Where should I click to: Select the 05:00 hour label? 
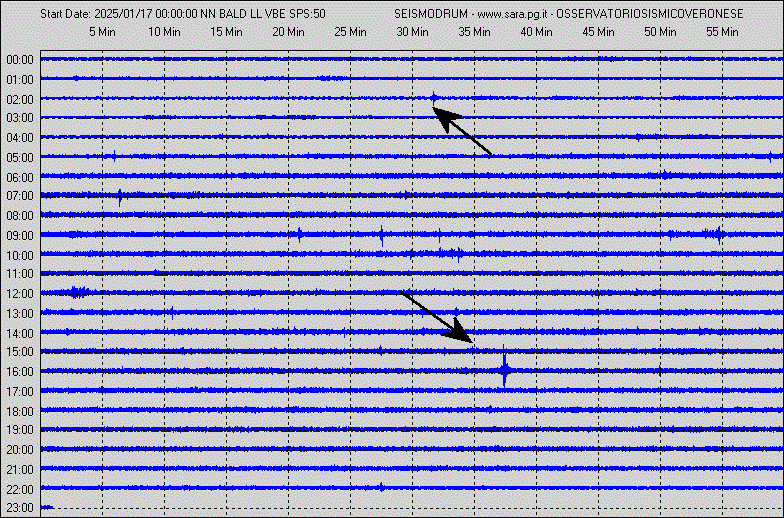[20, 158]
